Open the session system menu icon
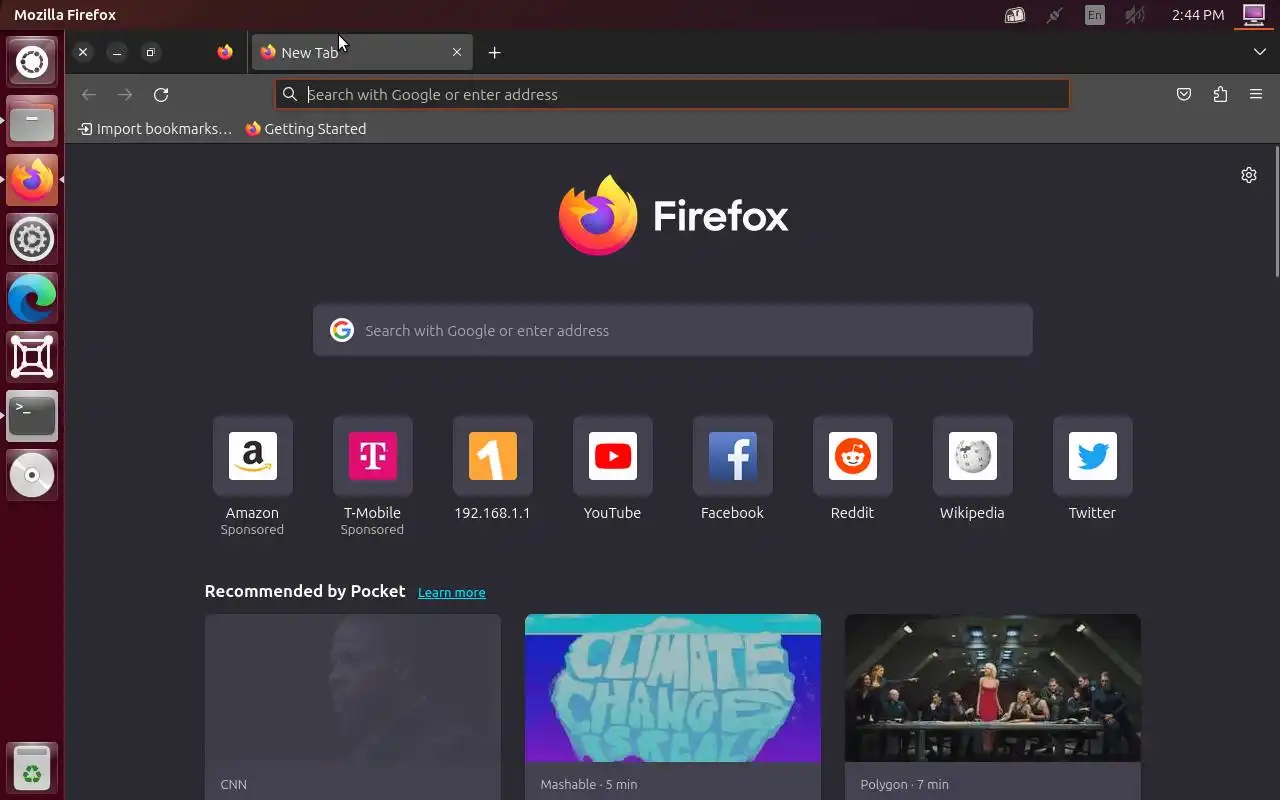The height and width of the screenshot is (800, 1280). [x=1254, y=15]
